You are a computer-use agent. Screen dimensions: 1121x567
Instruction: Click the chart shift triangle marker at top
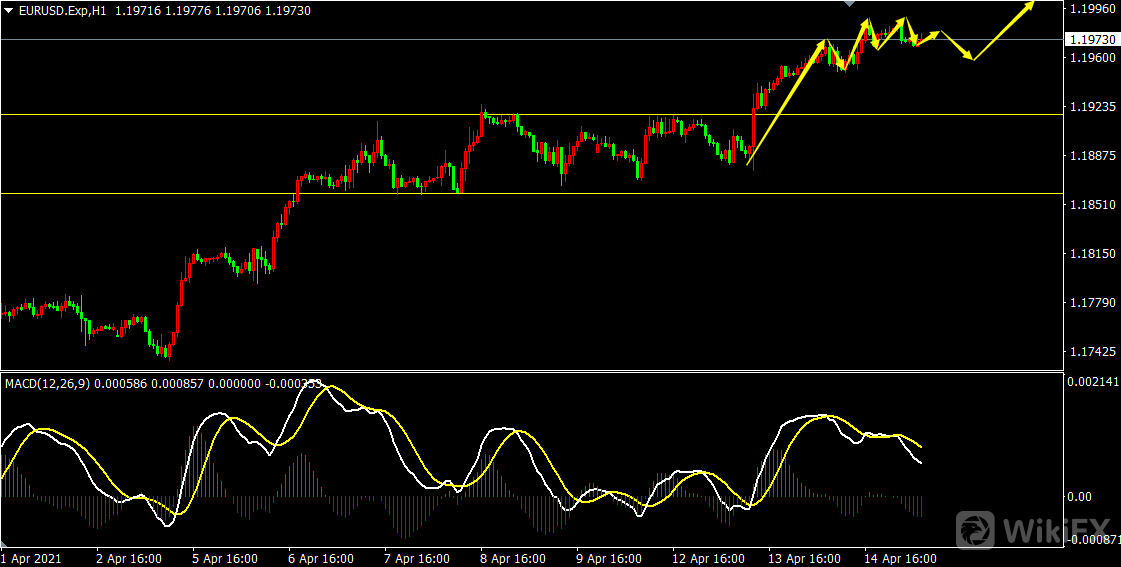click(850, 4)
